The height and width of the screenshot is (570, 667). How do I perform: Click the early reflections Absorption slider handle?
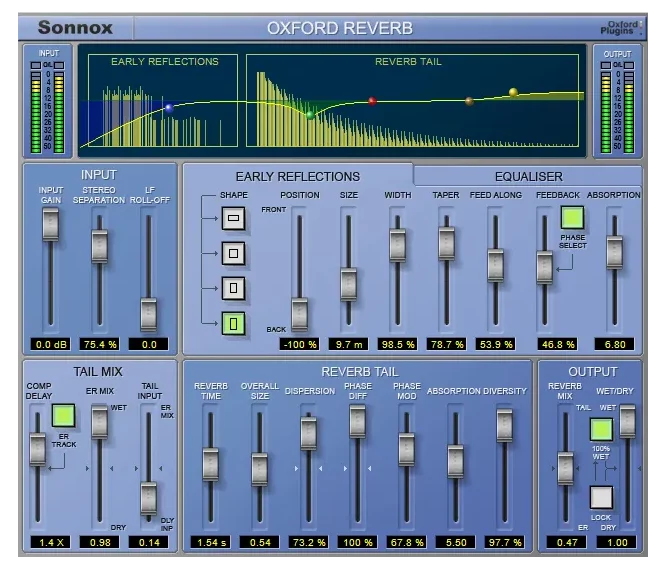[x=614, y=252]
